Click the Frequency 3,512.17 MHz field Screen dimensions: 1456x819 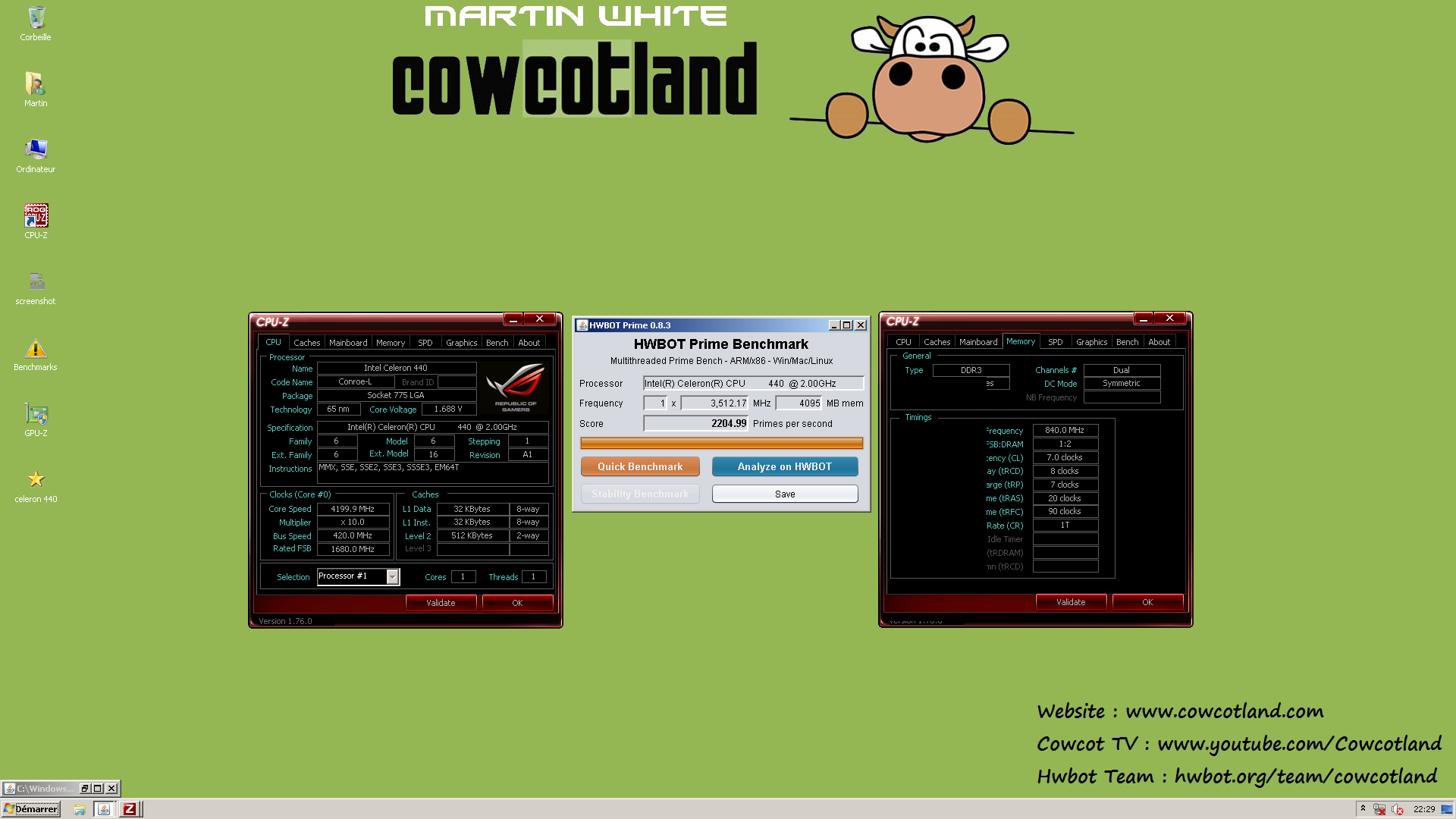click(x=714, y=403)
